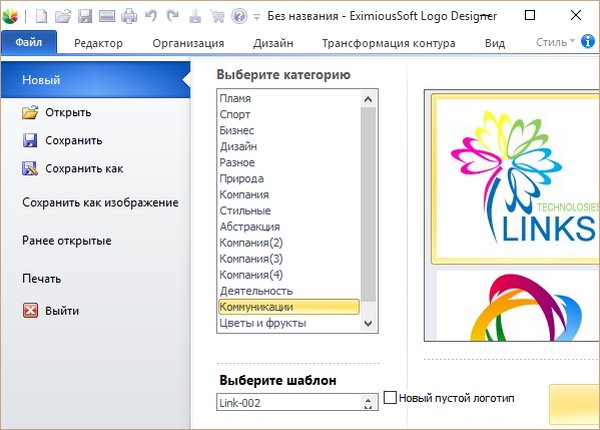Click the category list scroll down arrow
Screen dimensions: 600x430
pos(368,324)
